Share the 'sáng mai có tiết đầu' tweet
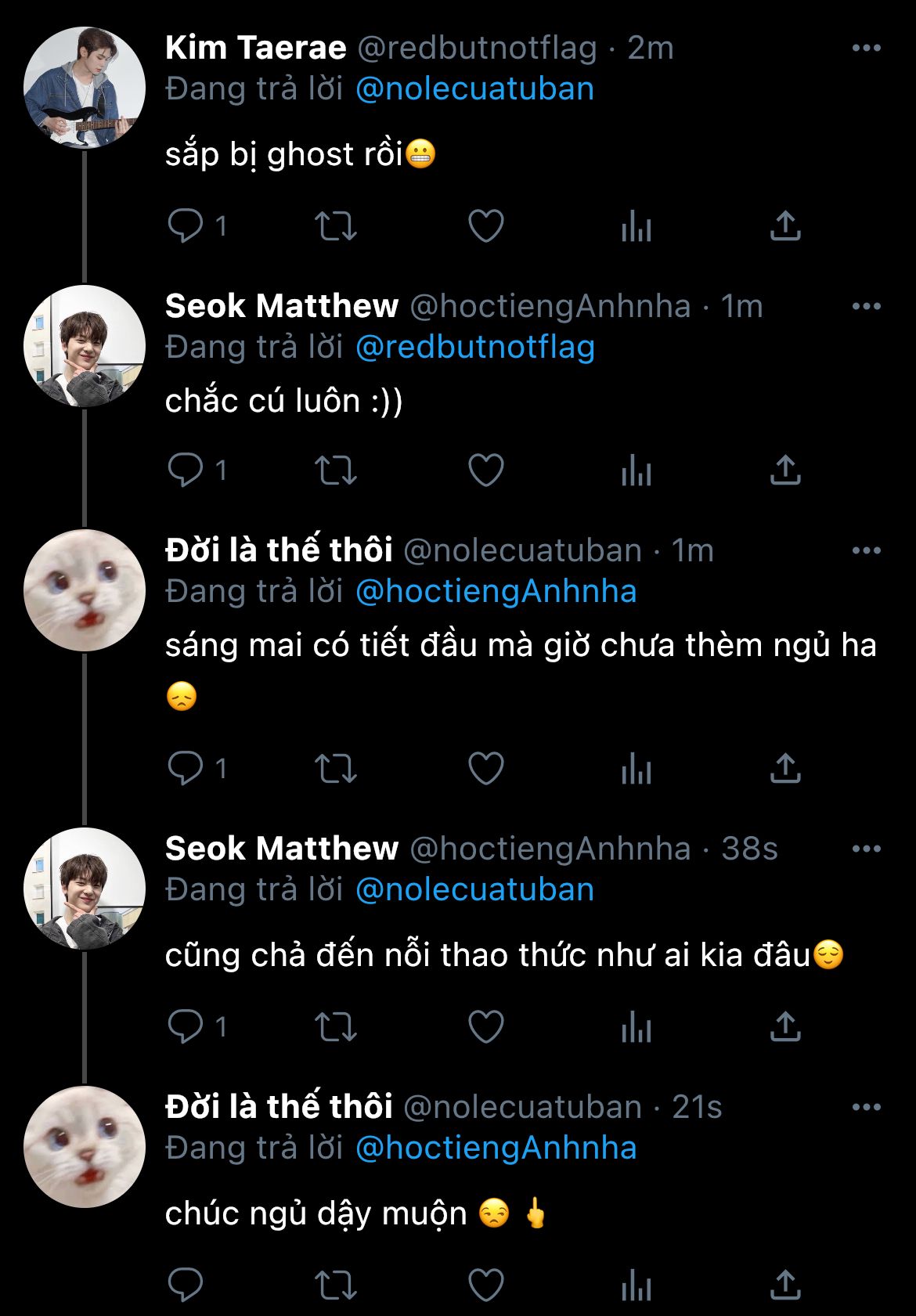 tap(785, 769)
